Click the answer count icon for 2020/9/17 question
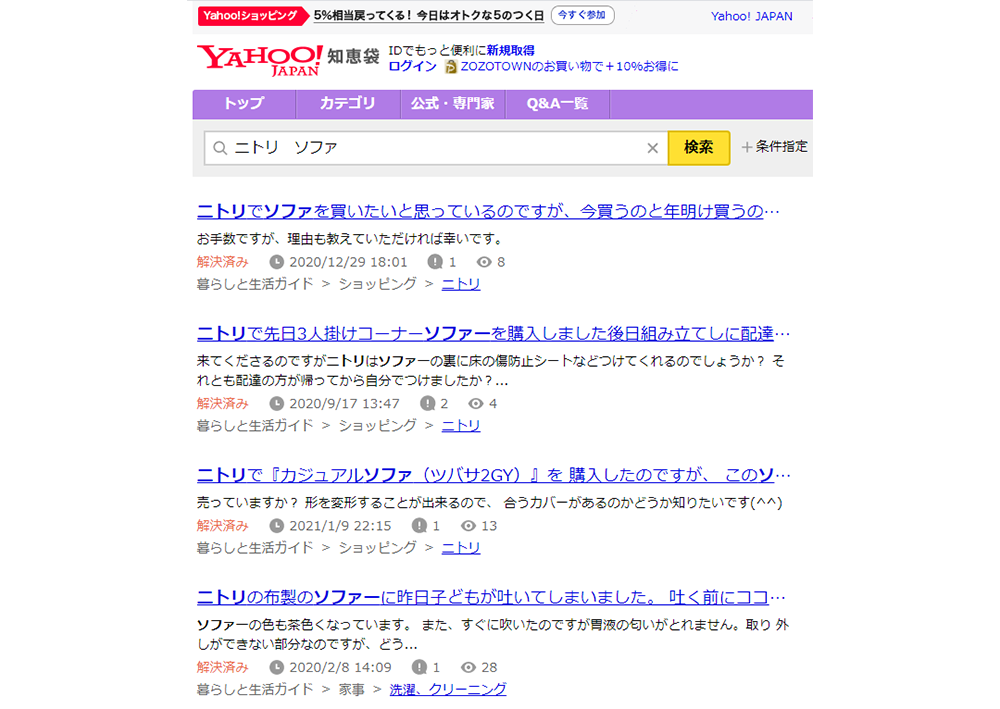Viewport: 1000px width, 709px height. pos(427,404)
